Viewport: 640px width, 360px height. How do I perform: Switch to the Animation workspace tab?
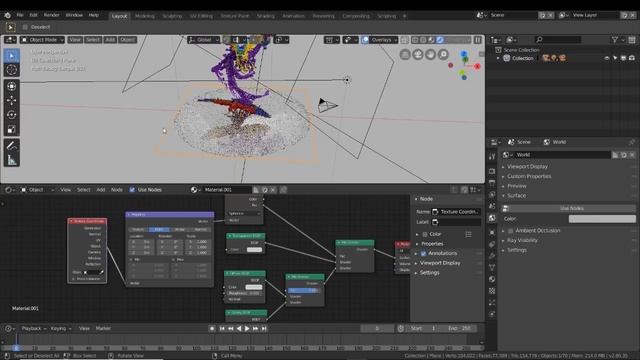pos(293,16)
